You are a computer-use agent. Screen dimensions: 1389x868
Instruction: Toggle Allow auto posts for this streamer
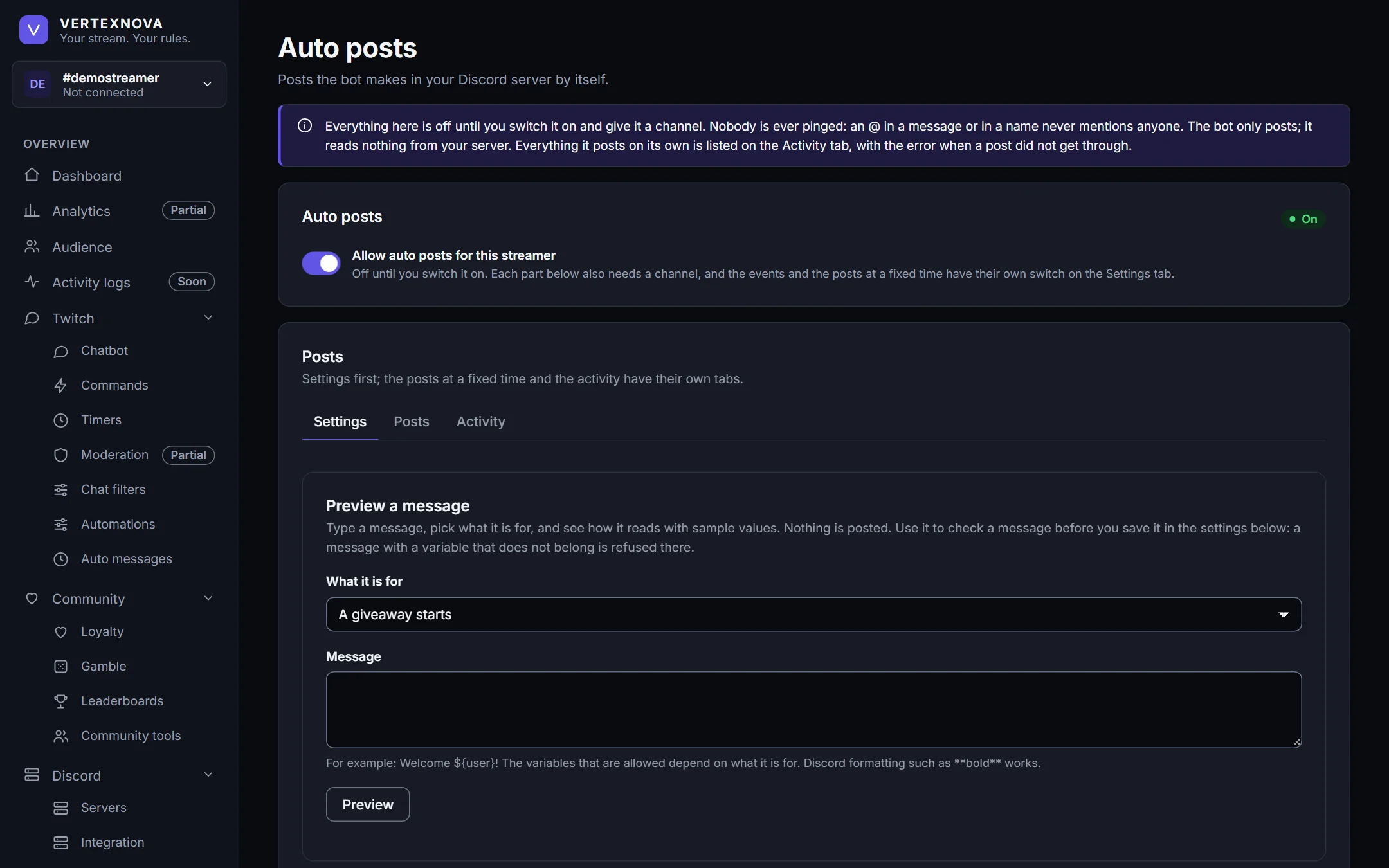(x=321, y=263)
